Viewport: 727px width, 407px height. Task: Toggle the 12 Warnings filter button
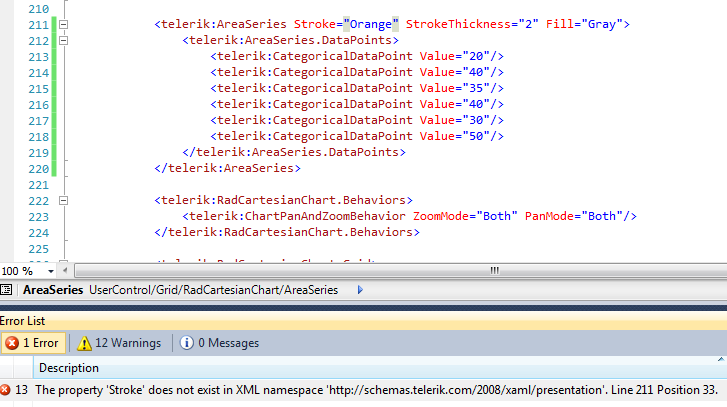click(119, 343)
